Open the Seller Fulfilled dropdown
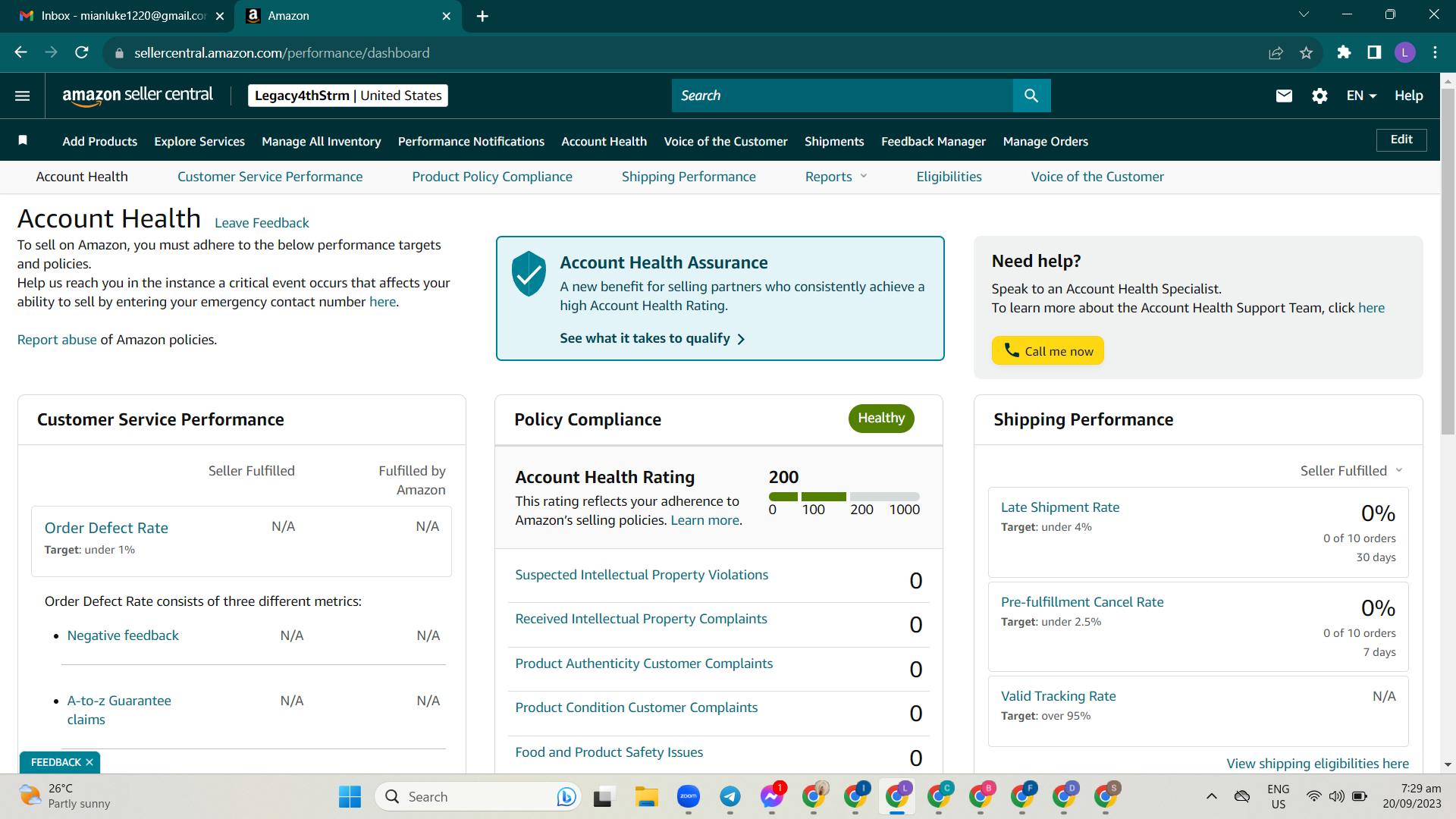This screenshot has height=819, width=1456. point(1351,471)
